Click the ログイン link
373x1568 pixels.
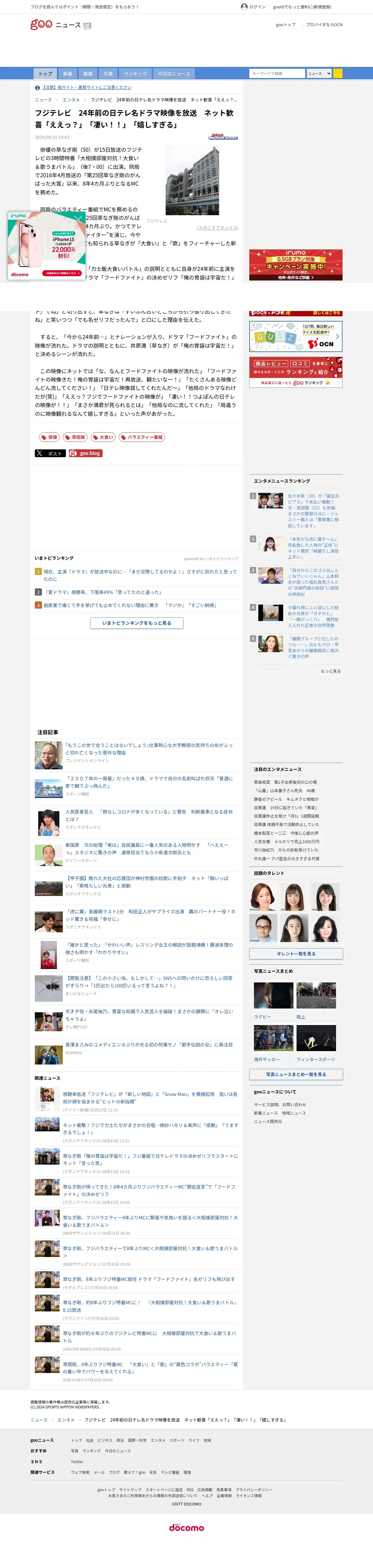[257, 7]
